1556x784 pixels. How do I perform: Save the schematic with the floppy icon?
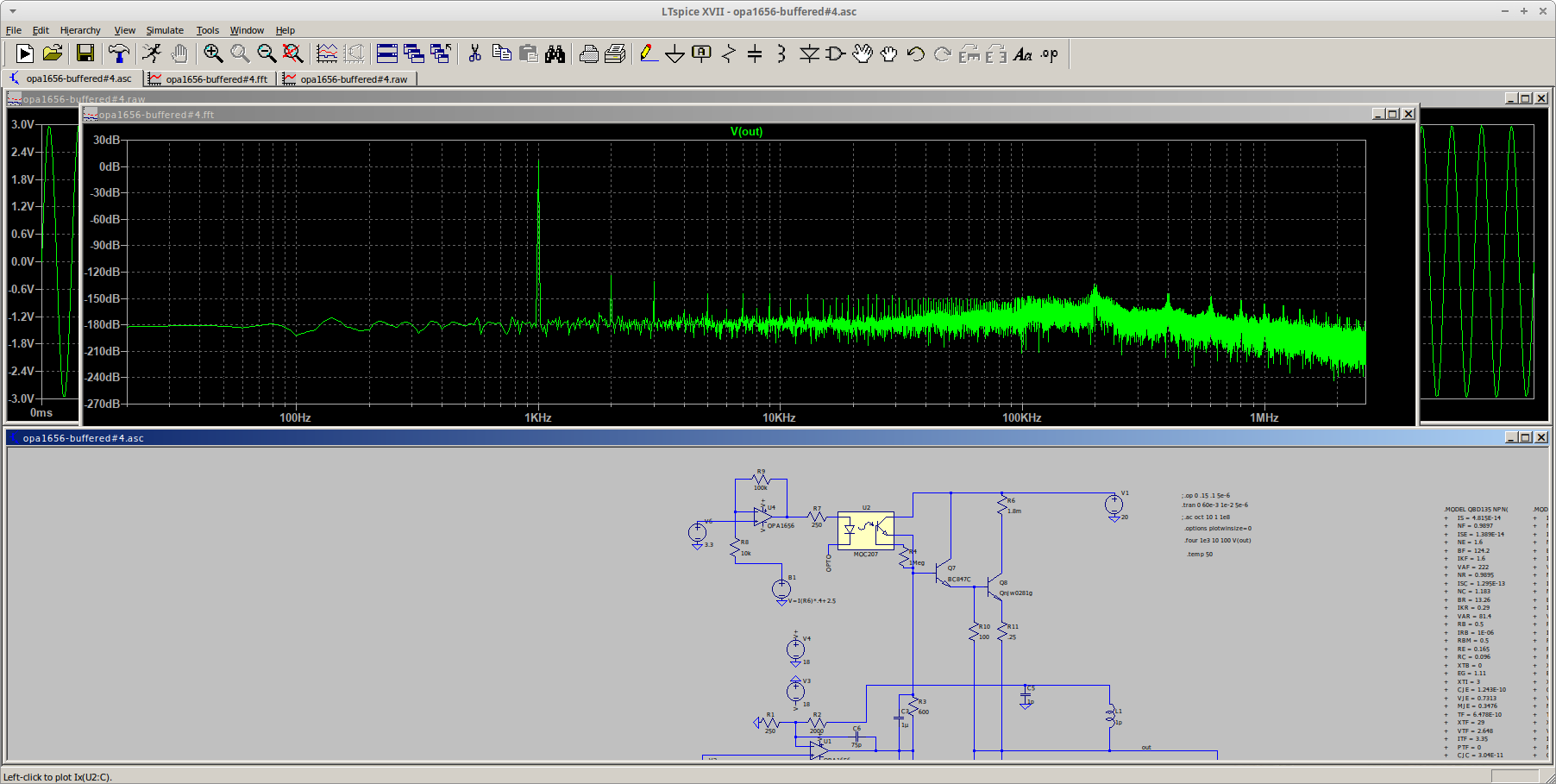[x=85, y=53]
